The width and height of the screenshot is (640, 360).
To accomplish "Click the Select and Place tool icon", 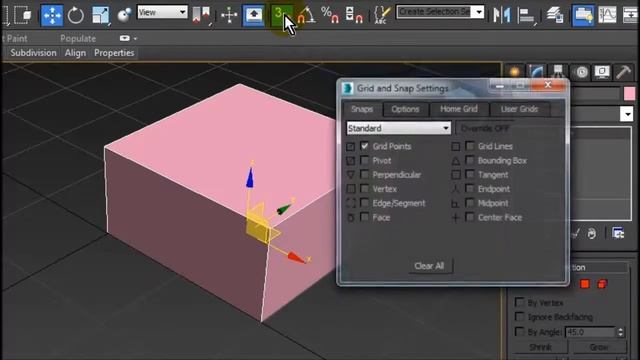I will (x=124, y=16).
